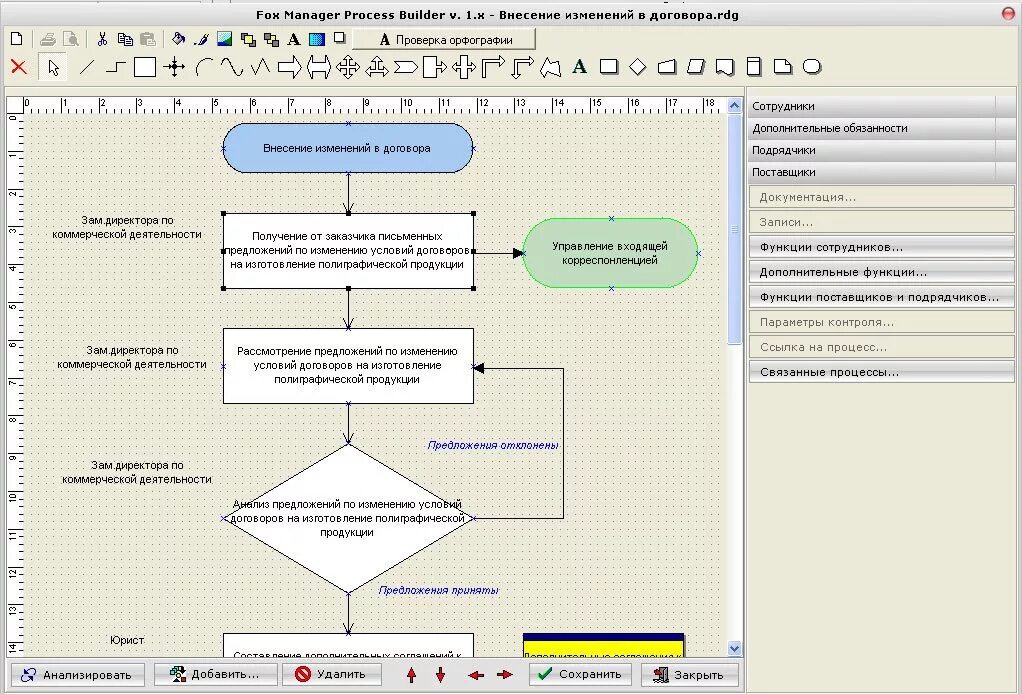
Task: Select the decision diamond shape
Action: coord(637,66)
